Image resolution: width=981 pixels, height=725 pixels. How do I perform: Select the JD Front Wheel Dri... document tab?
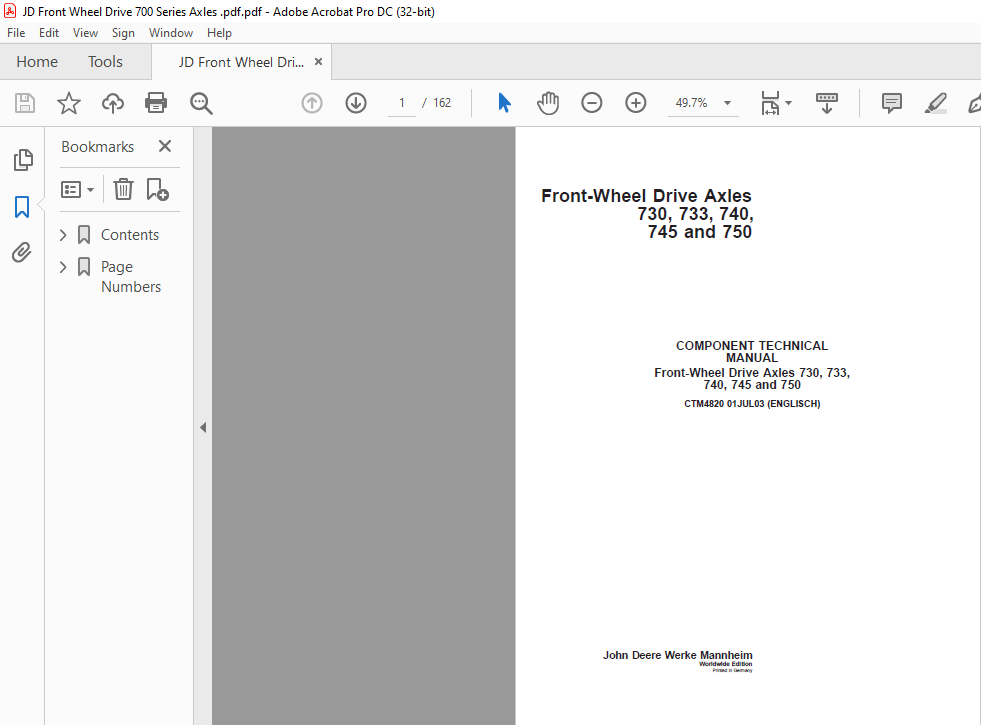(x=241, y=62)
